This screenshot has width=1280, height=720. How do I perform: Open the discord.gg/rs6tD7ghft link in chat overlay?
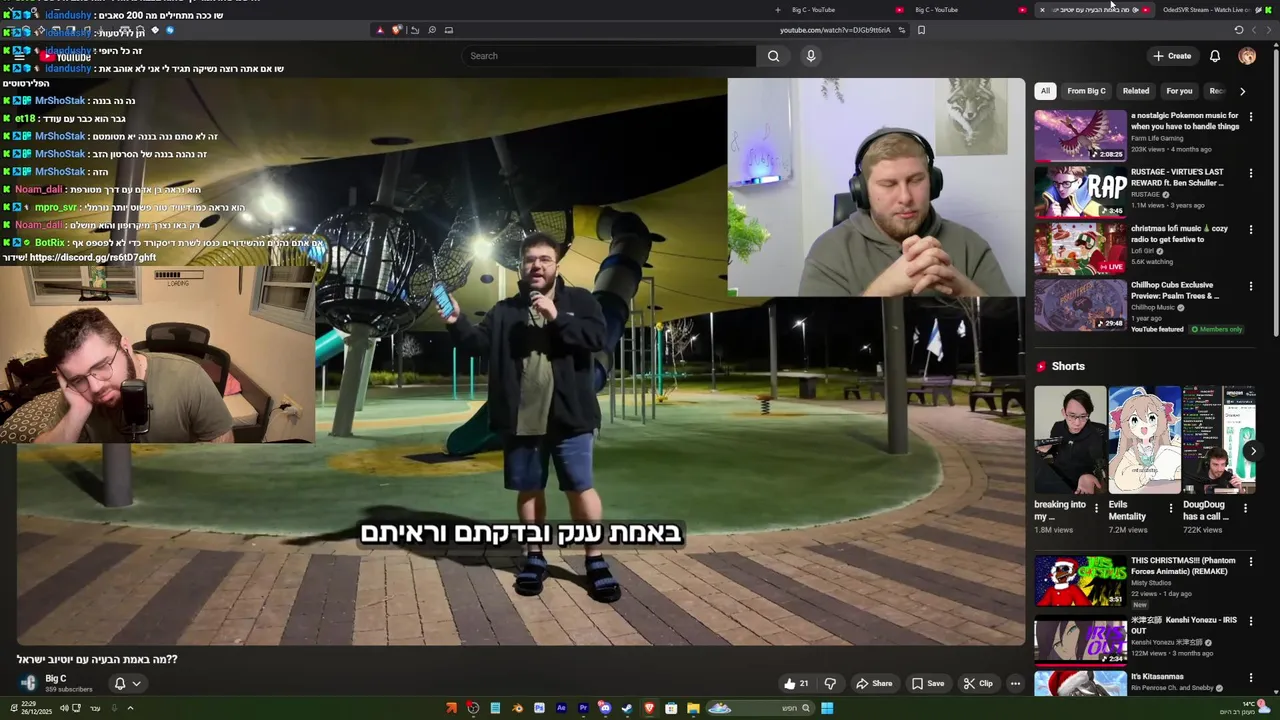93,257
